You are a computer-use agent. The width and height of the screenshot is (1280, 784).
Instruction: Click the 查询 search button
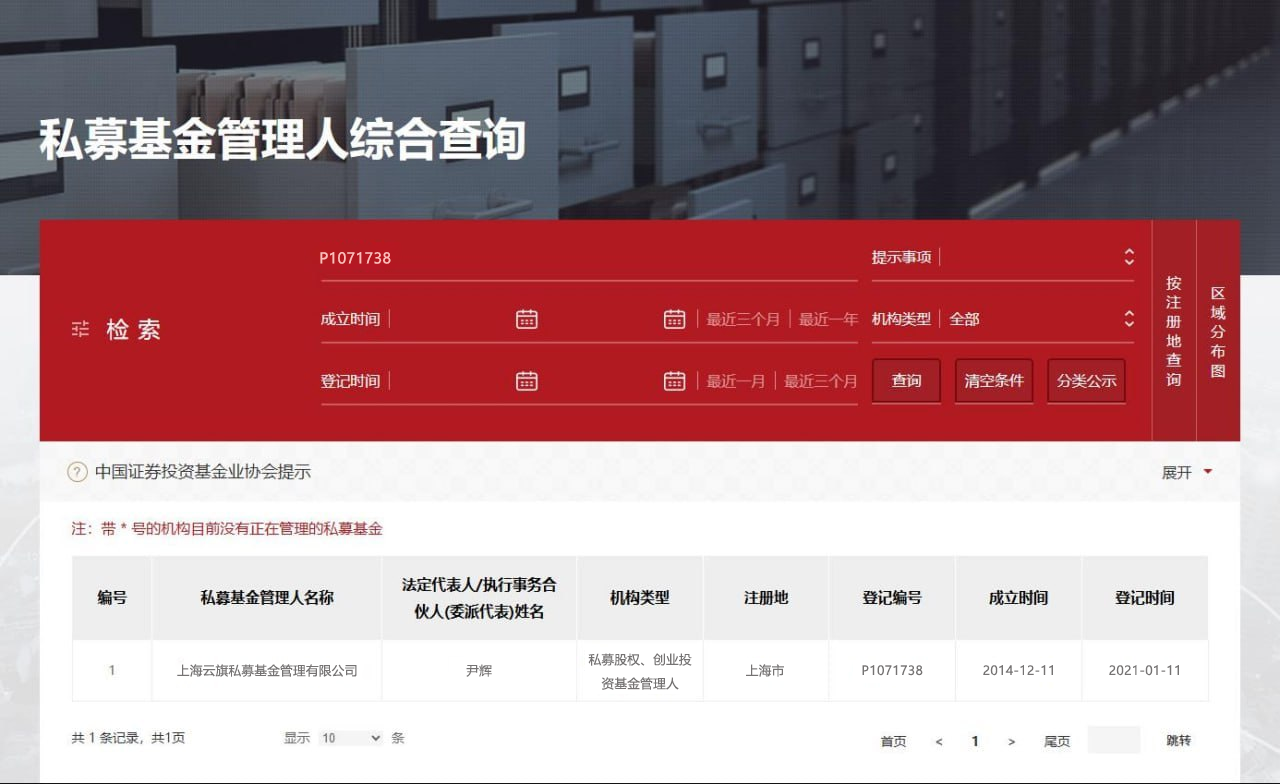click(906, 381)
